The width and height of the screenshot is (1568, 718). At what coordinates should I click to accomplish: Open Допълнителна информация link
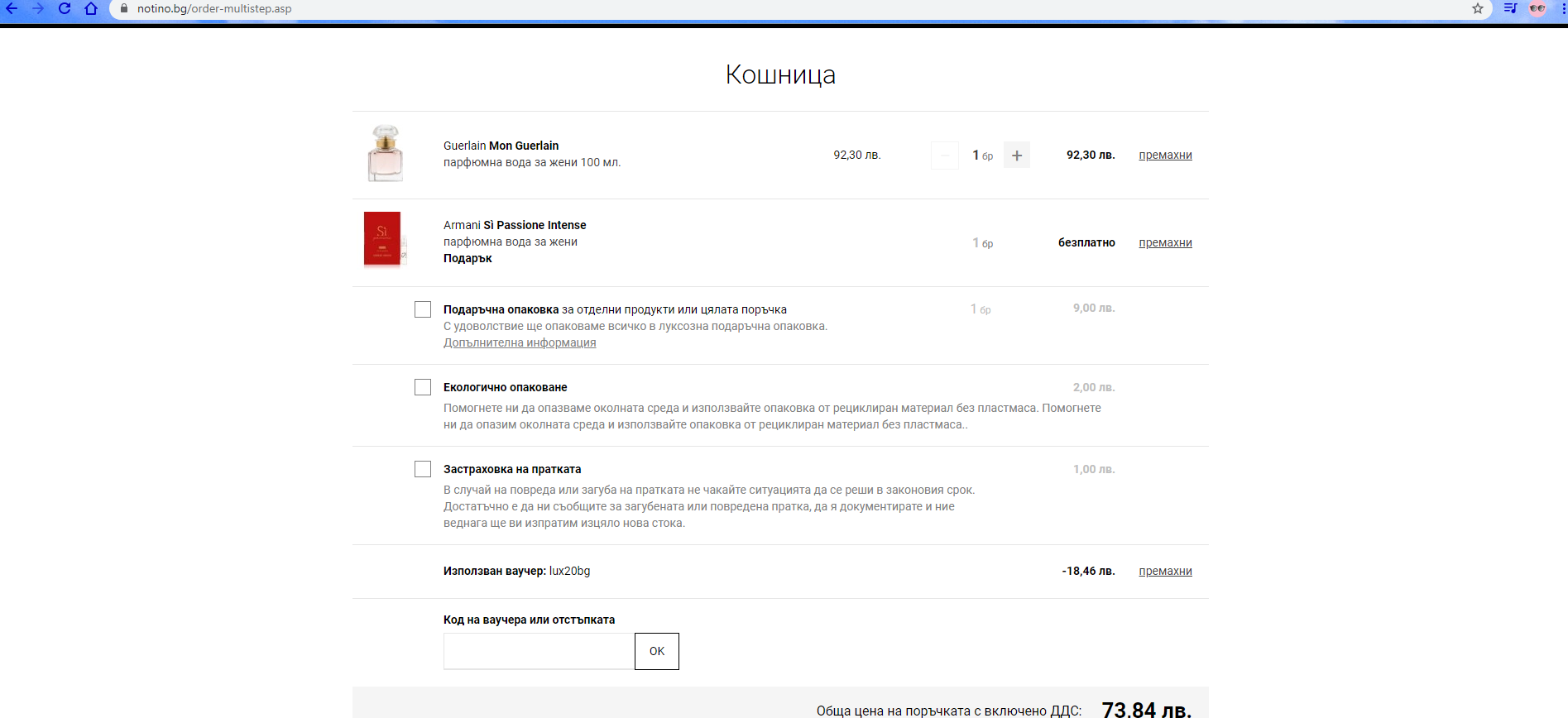click(520, 342)
